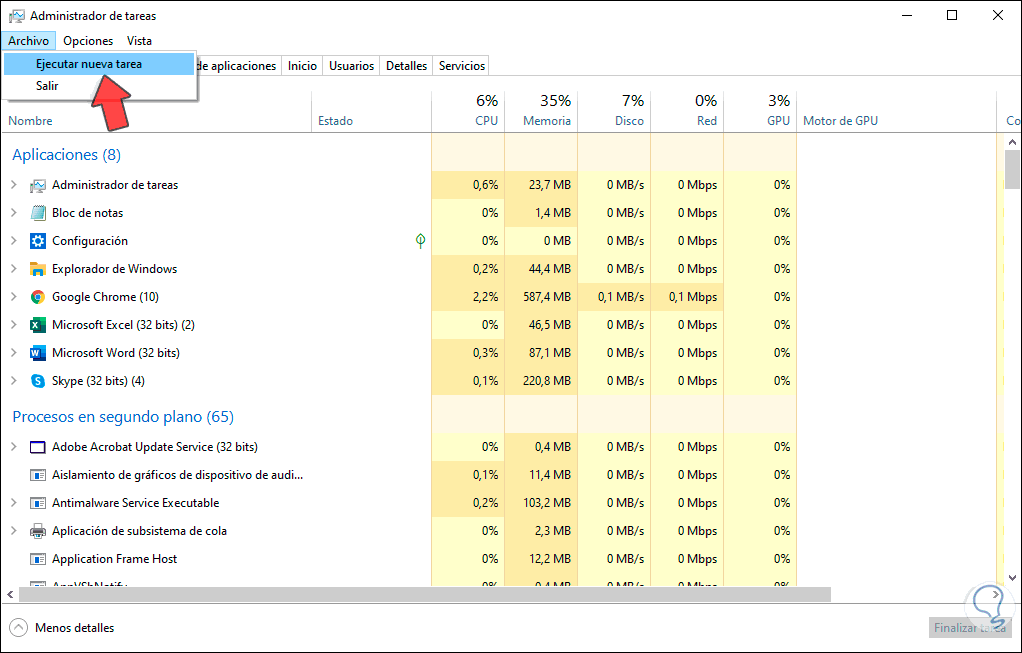Click the horizontal scrollbar at the bottom
The width and height of the screenshot is (1022, 653).
420,594
